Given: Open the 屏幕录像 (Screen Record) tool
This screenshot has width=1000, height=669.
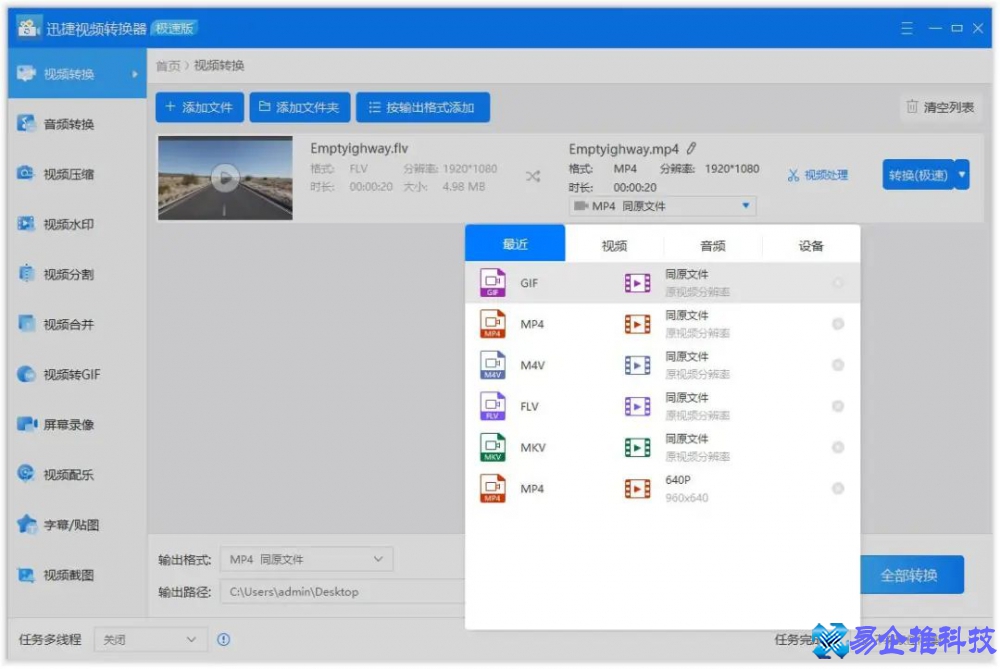Looking at the screenshot, I should coord(70,423).
